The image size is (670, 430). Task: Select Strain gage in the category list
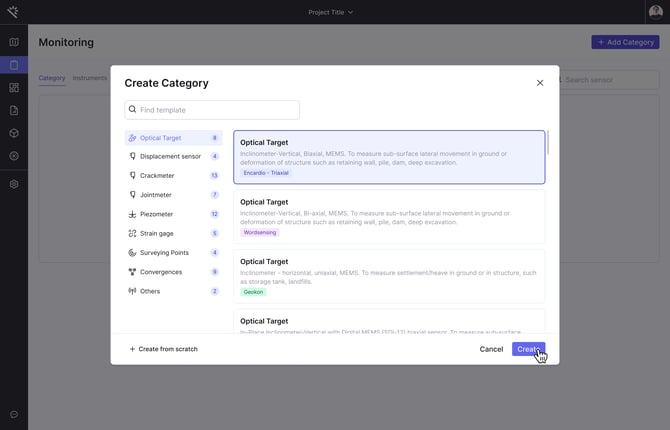click(173, 233)
